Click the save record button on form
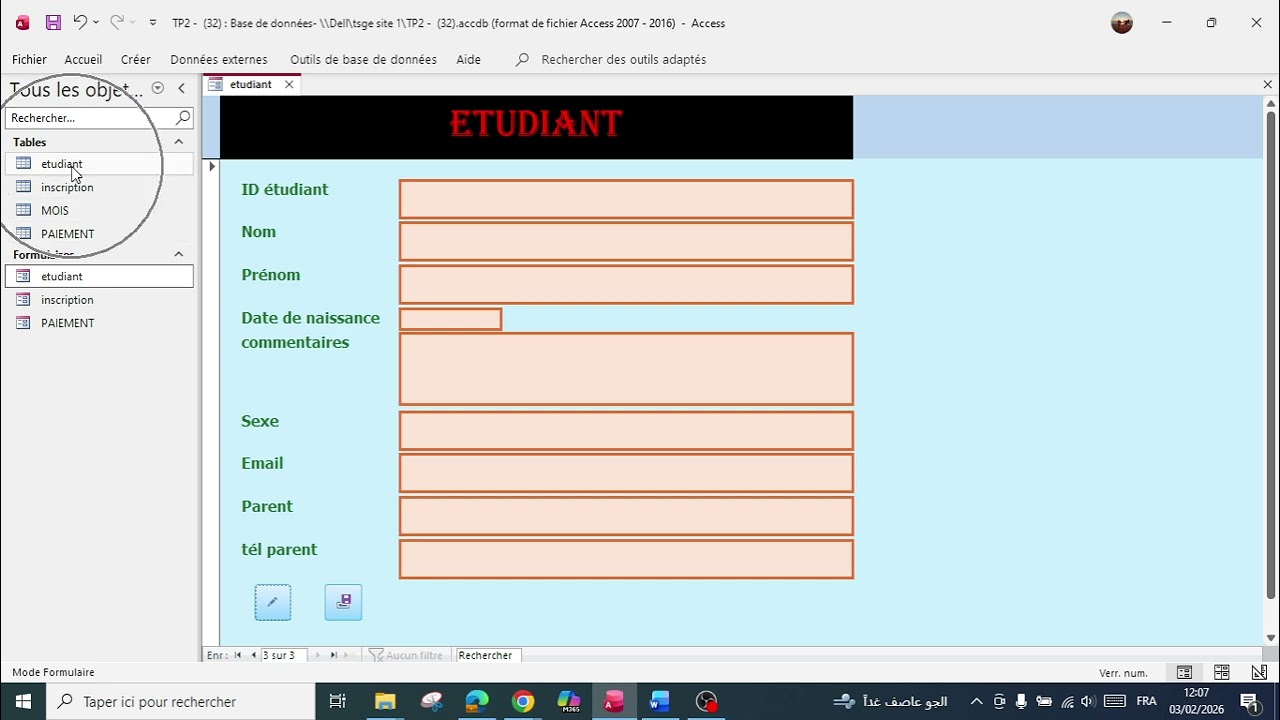Viewport: 1280px width, 720px height. point(343,602)
